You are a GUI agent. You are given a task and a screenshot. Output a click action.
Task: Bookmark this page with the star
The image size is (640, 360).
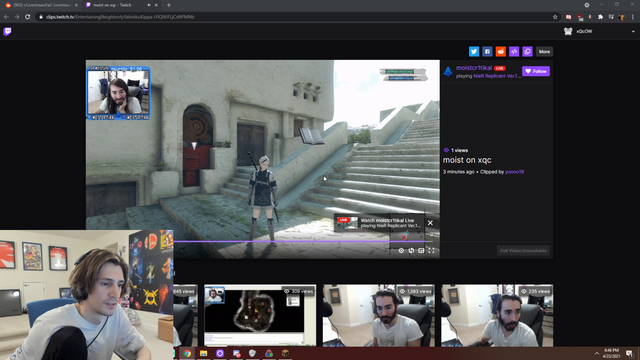[555, 17]
